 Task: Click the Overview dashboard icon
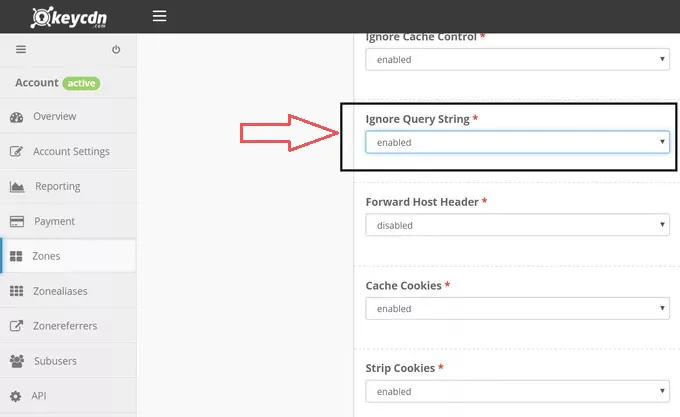[16, 117]
